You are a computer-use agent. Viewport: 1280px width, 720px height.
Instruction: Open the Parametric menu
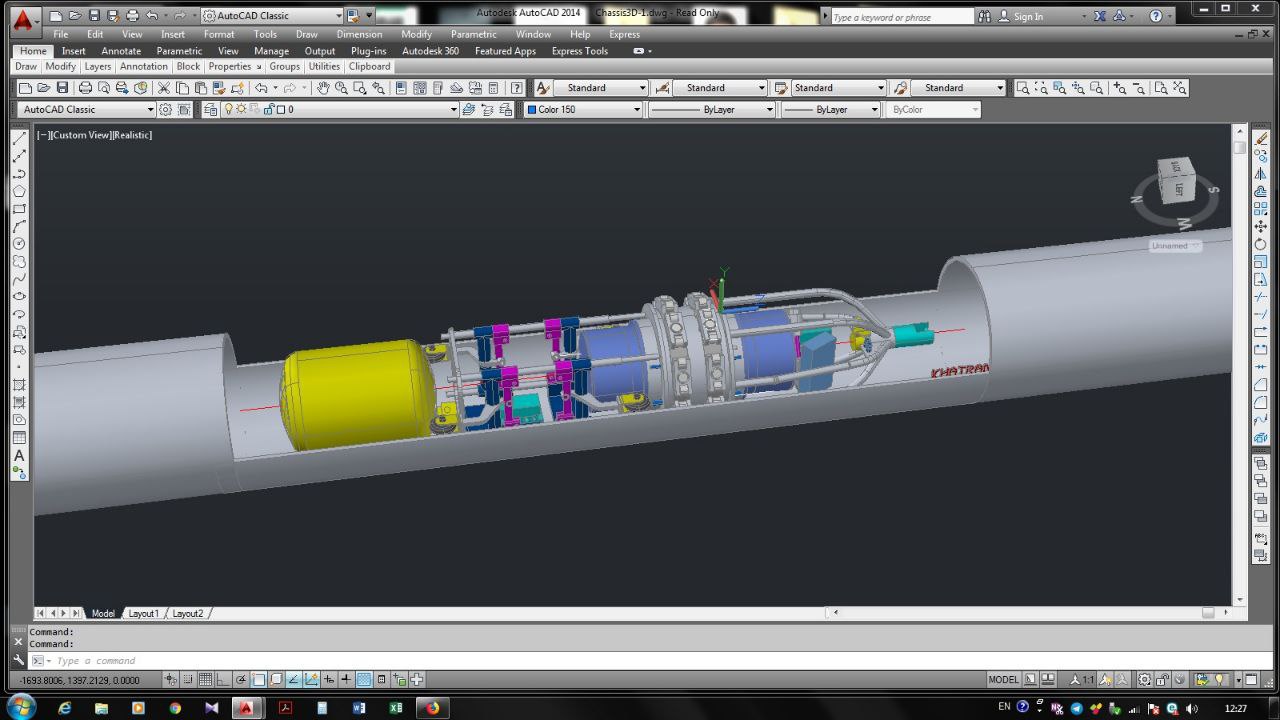coord(473,34)
